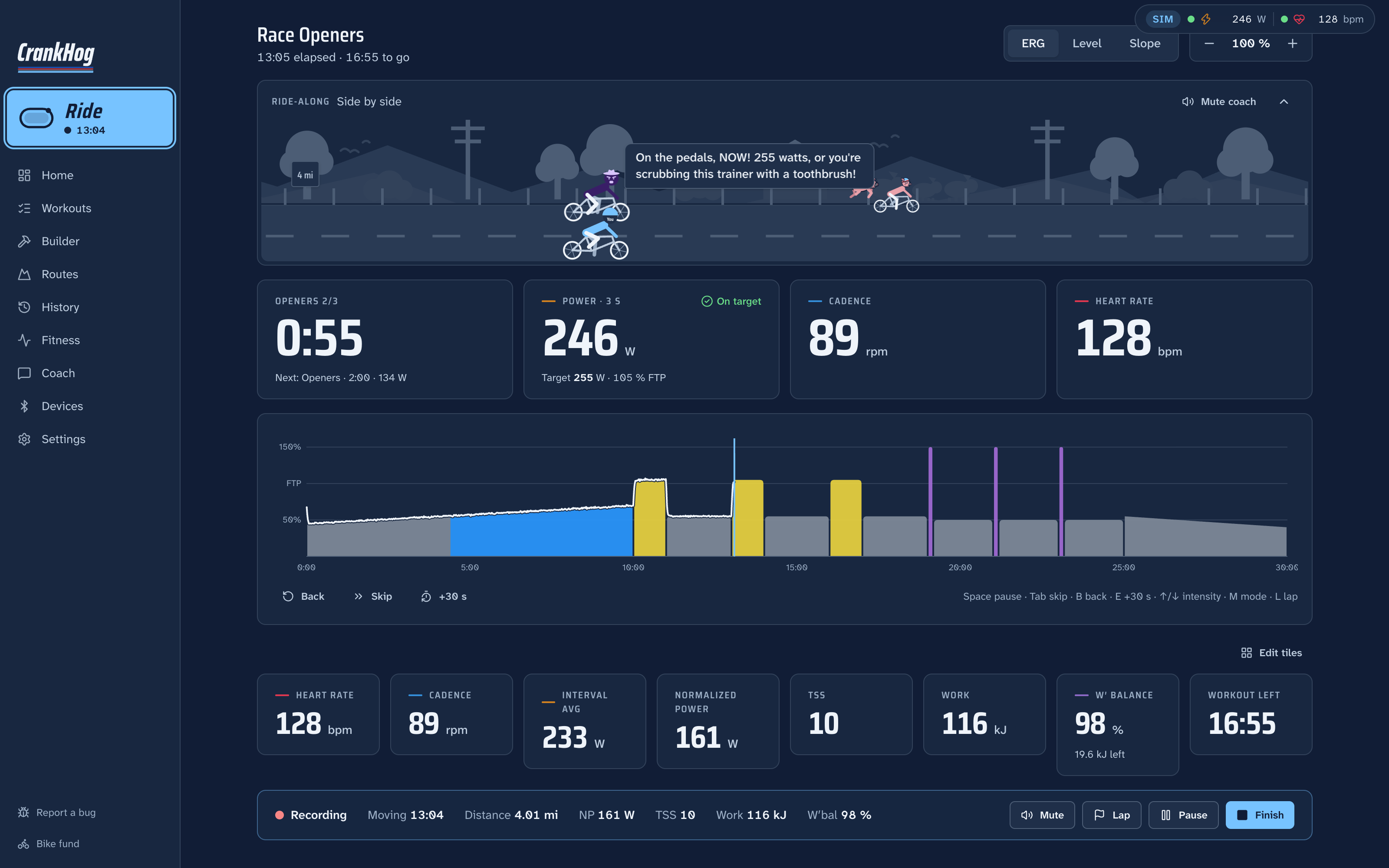Click the current position marker on chart
This screenshot has height=868, width=1389.
[734, 497]
